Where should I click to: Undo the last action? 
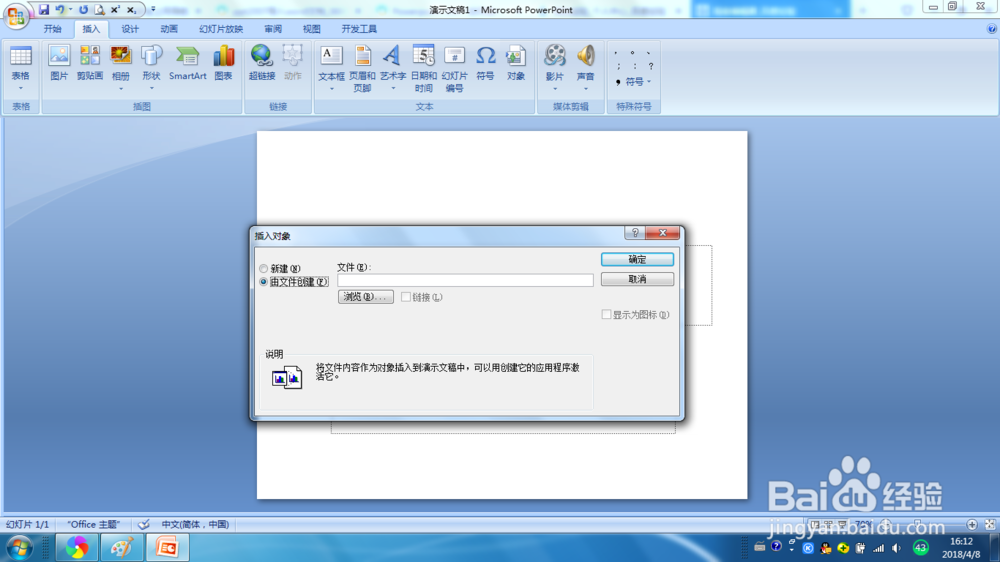click(x=60, y=10)
